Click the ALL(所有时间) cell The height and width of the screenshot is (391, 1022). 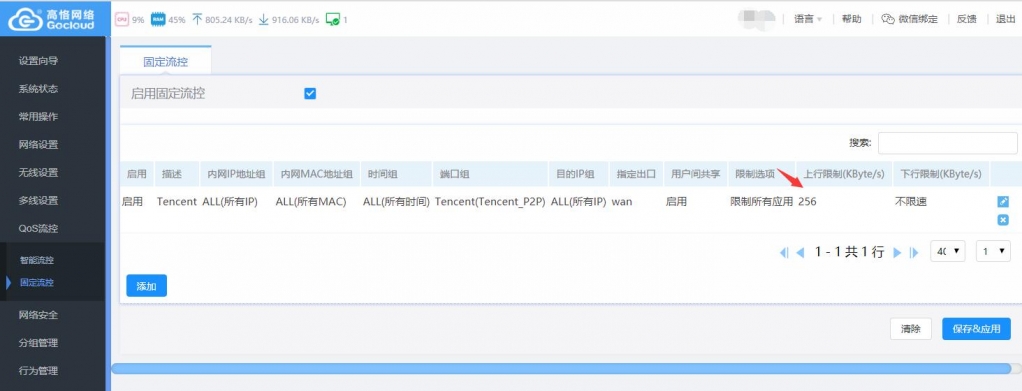pos(396,202)
